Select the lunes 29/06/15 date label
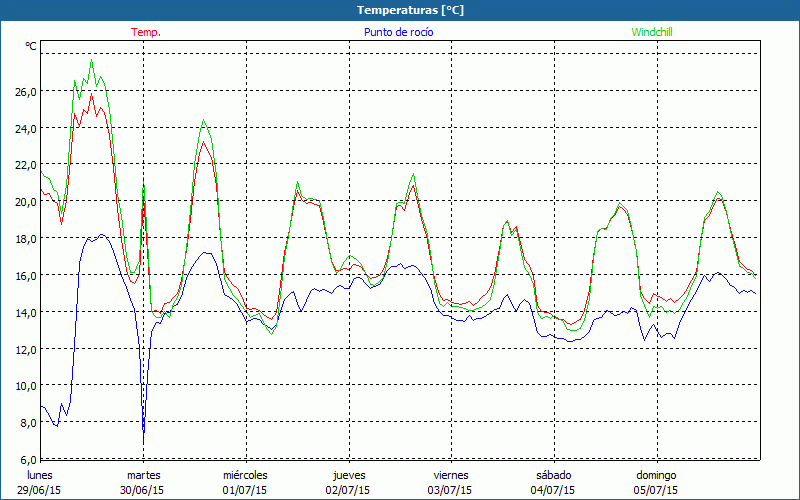Viewport: 800px width, 500px height. pos(40,483)
